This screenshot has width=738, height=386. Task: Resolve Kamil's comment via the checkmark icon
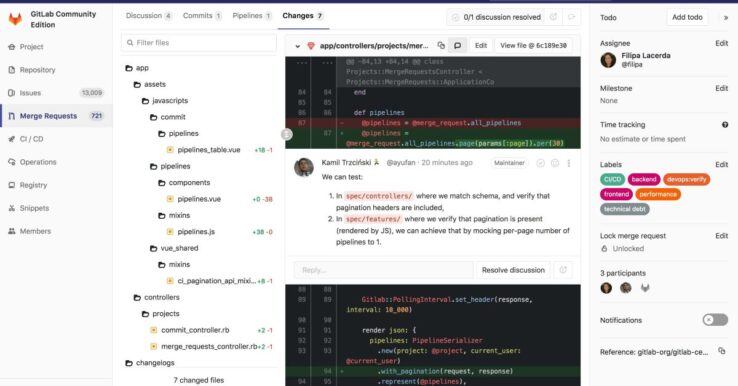click(x=540, y=163)
